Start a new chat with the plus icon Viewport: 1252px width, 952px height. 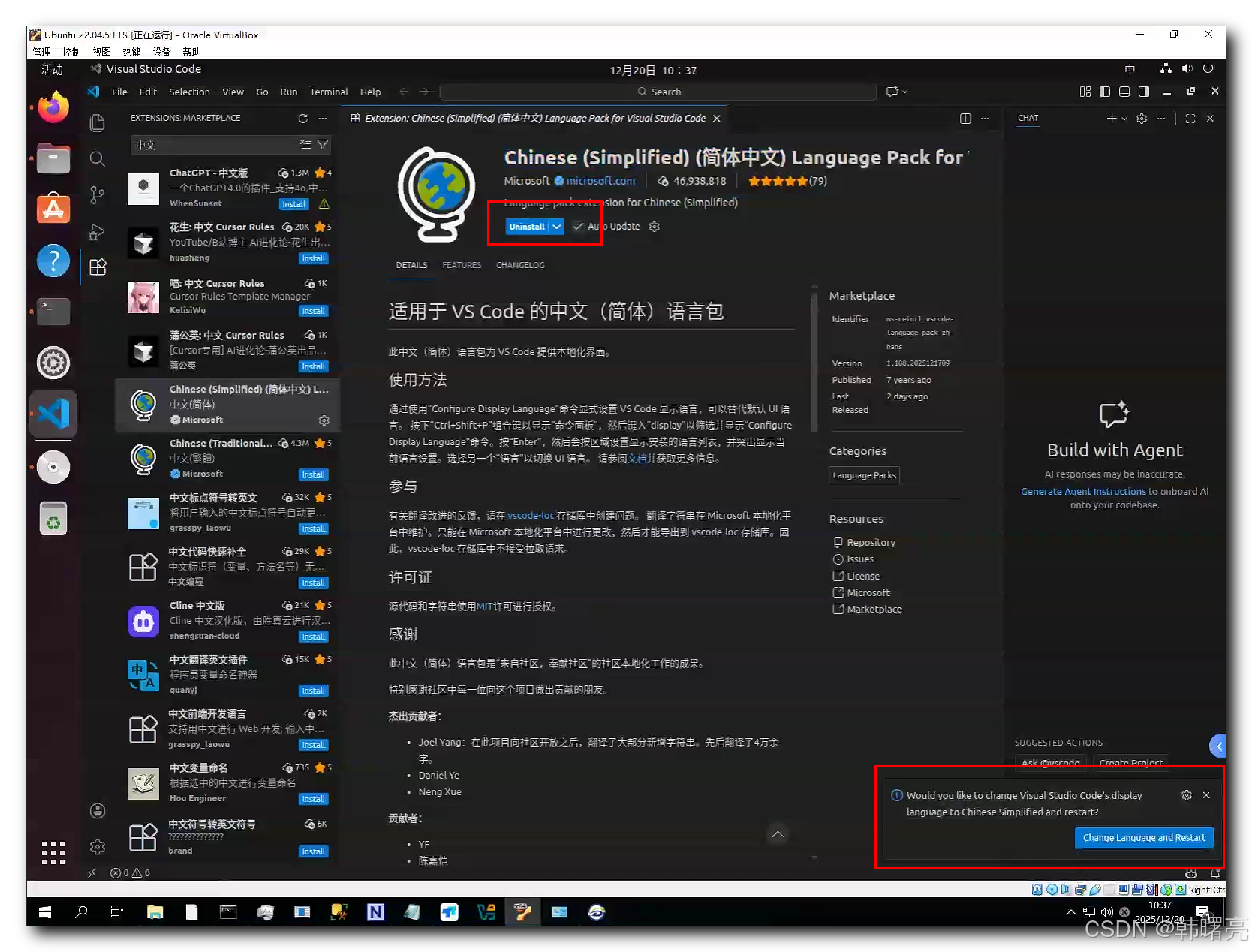pos(1111,118)
